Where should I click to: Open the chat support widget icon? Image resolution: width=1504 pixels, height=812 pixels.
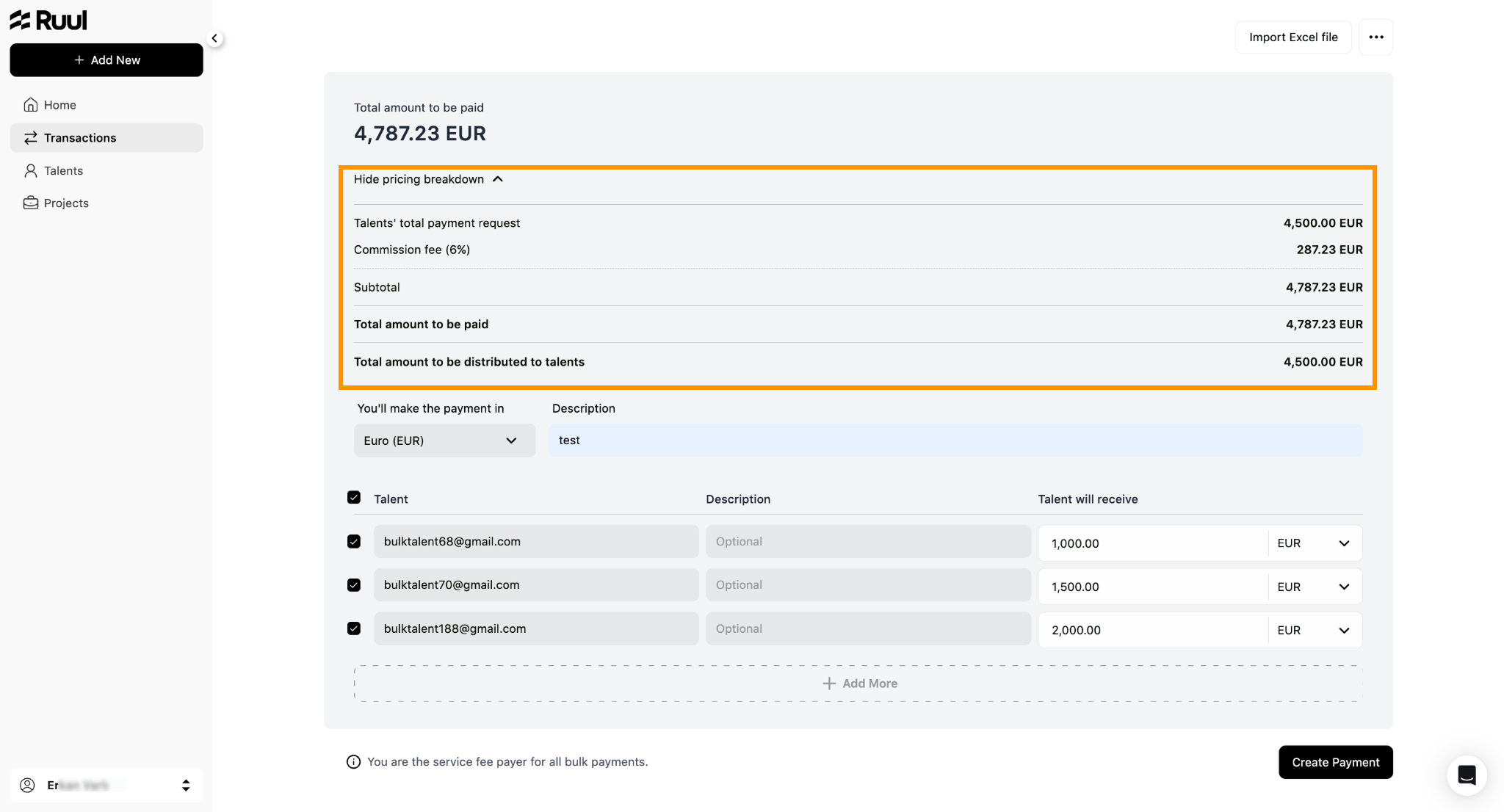pos(1467,775)
